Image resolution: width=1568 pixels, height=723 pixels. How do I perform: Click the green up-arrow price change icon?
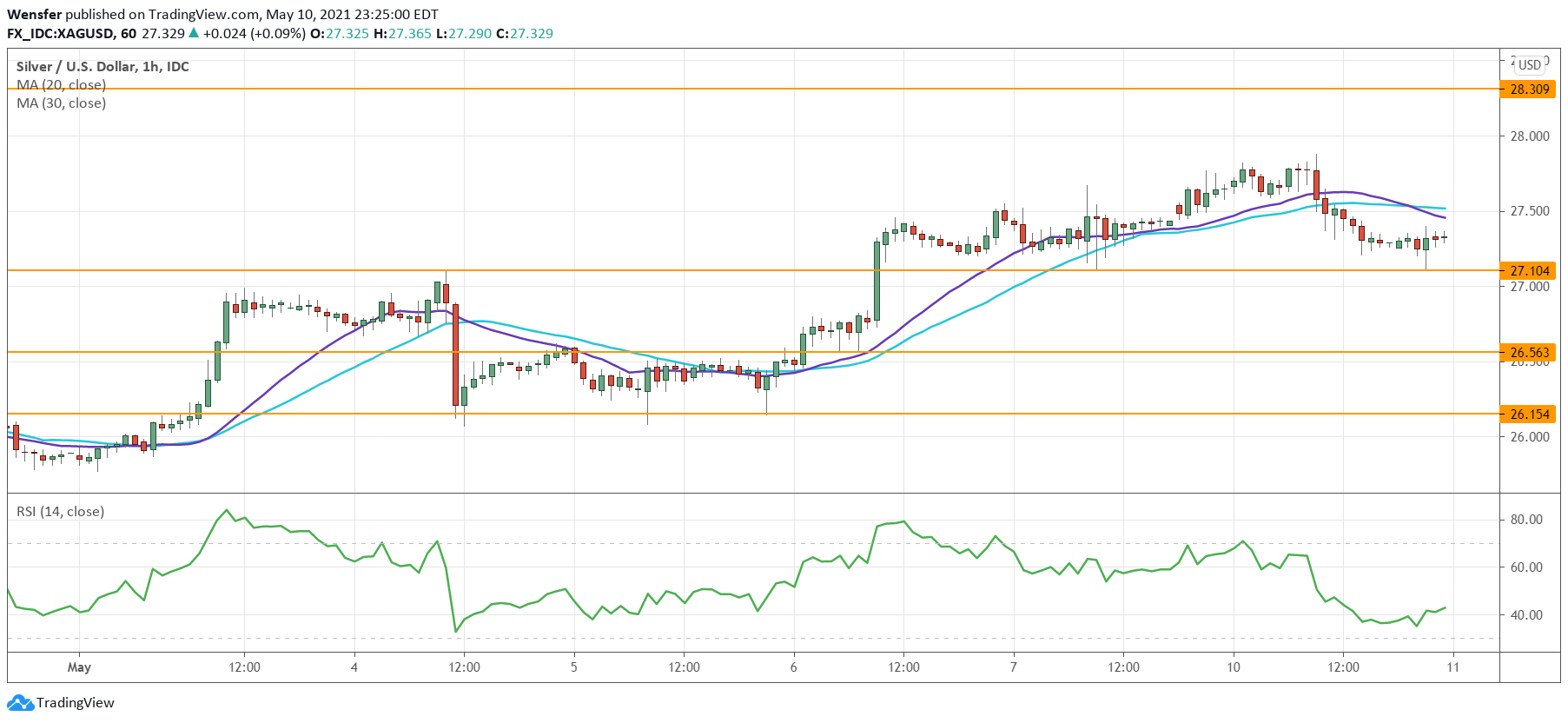(x=194, y=33)
